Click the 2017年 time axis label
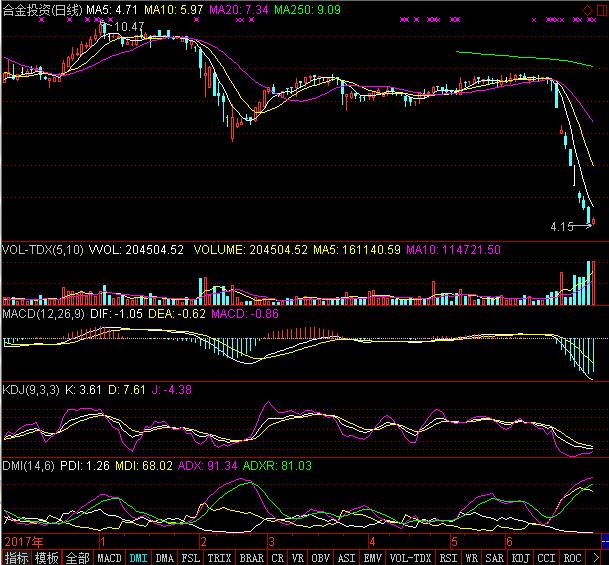This screenshot has height=565, width=609. pyautogui.click(x=24, y=541)
